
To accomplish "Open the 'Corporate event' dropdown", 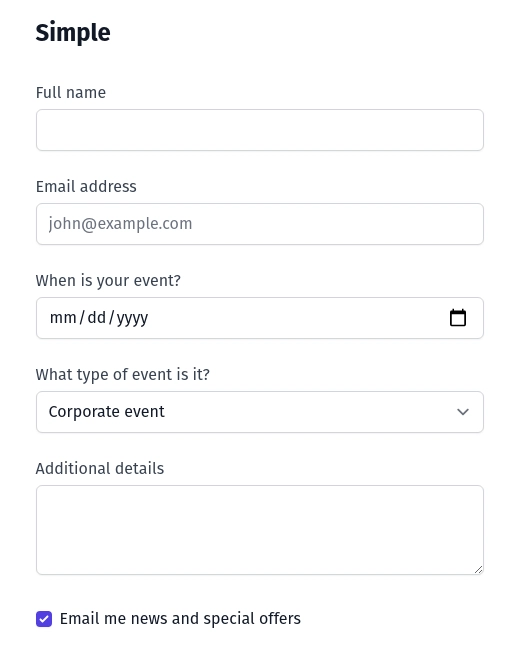I will 260,412.
